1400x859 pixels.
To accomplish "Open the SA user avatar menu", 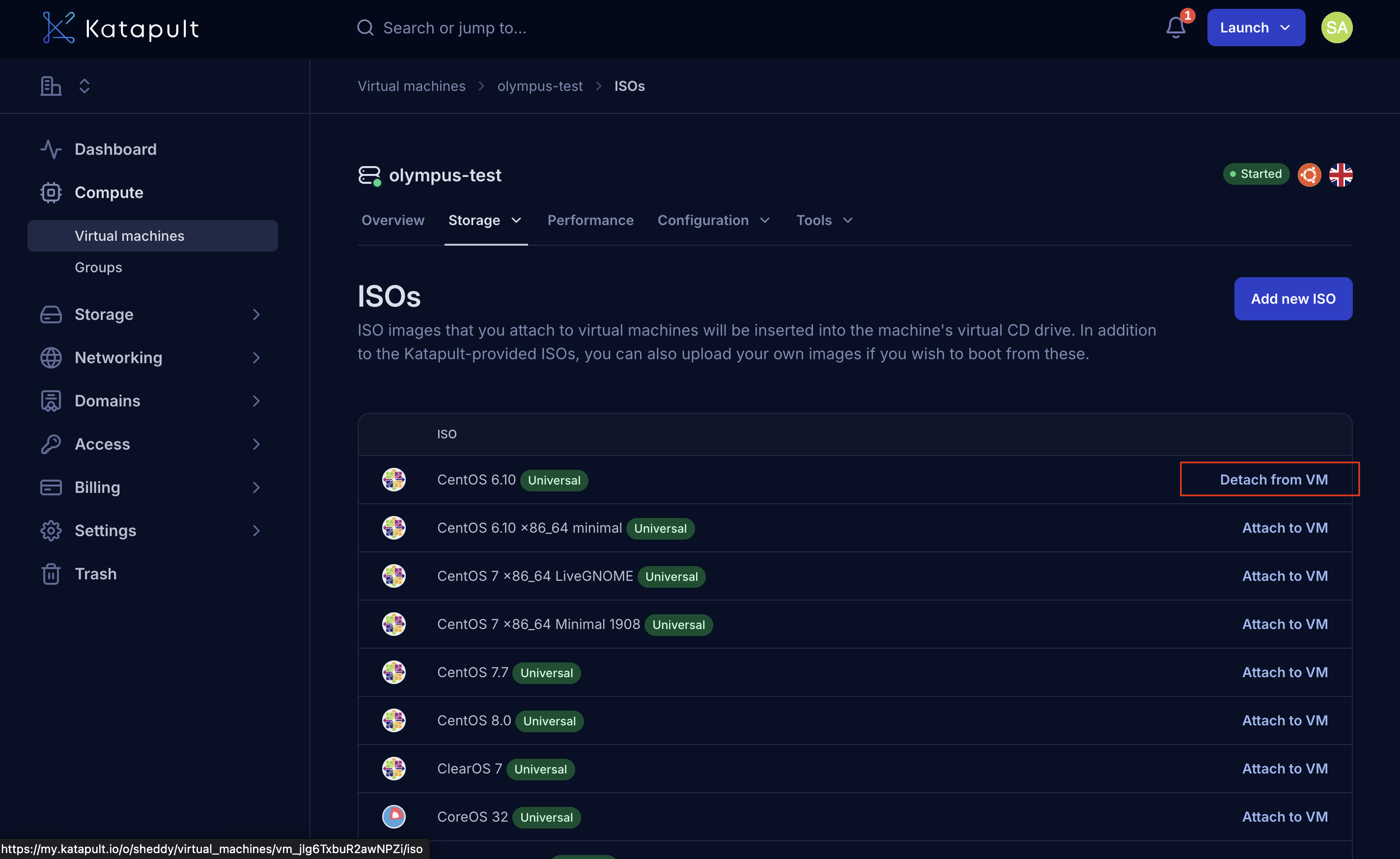I will (x=1336, y=28).
